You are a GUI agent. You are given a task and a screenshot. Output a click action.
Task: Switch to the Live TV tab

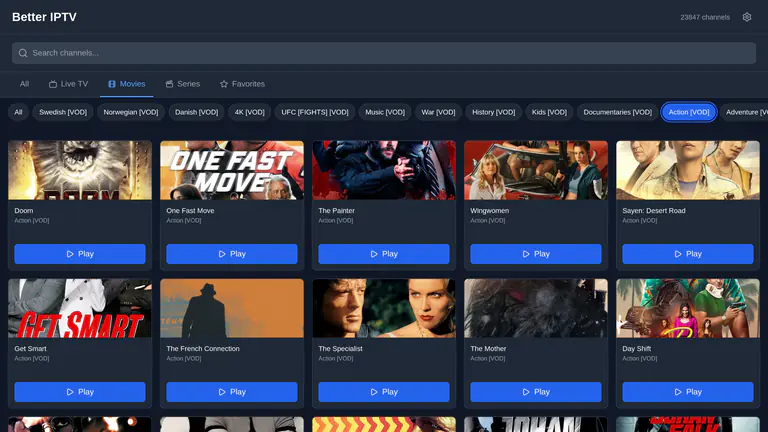tap(68, 84)
